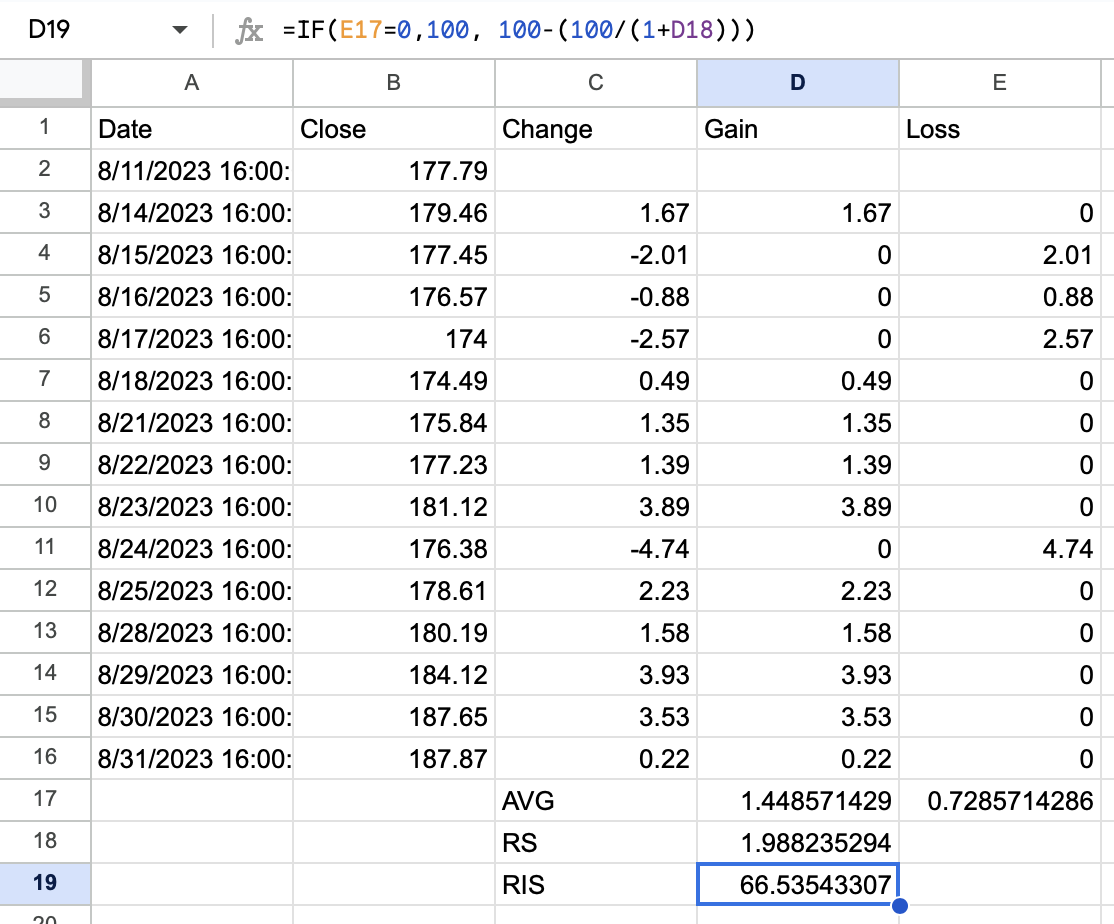Select the highlighted row 19 header
The height and width of the screenshot is (924, 1114).
(45, 883)
